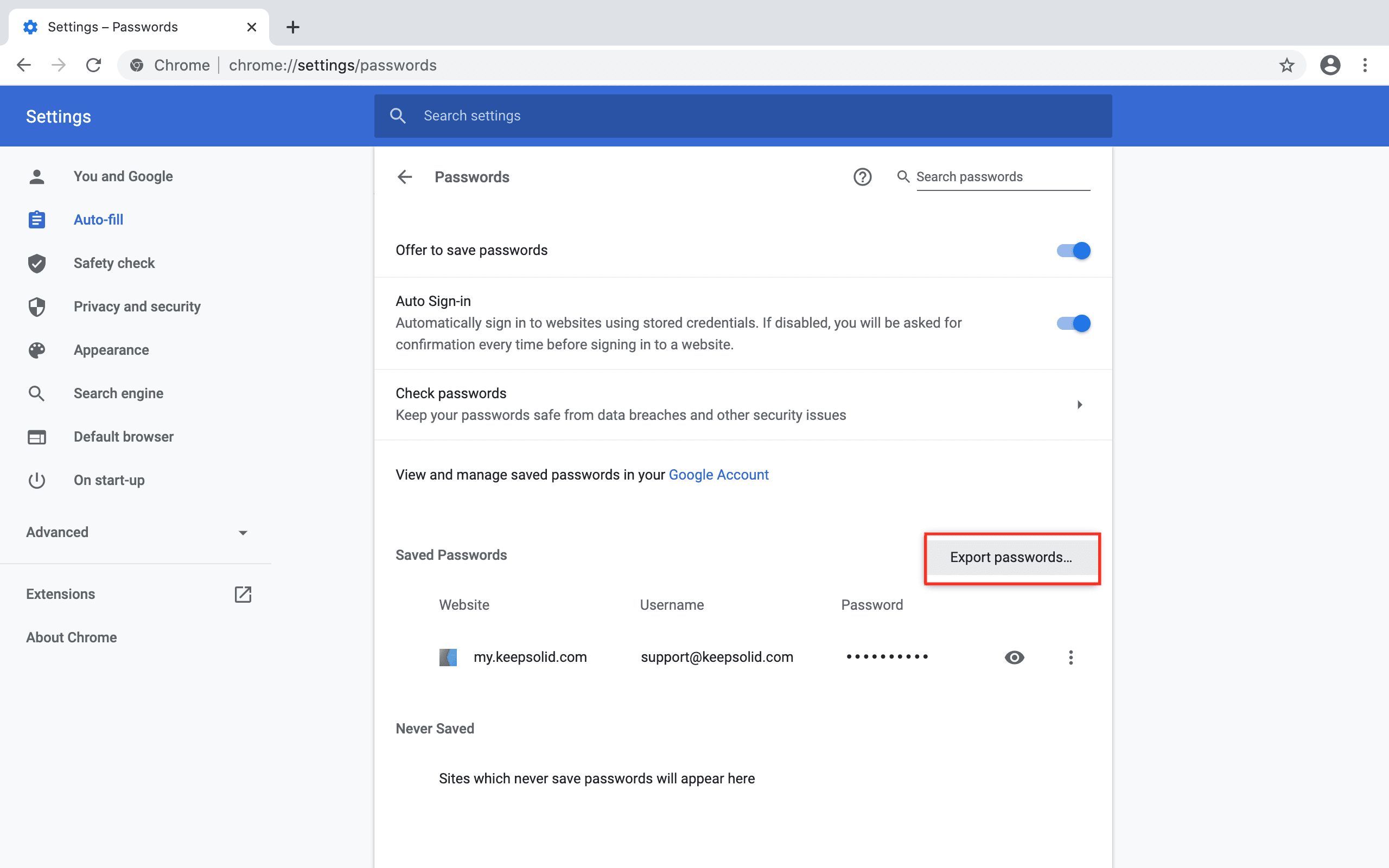Viewport: 1389px width, 868px height.
Task: Bookmark this page with the star icon
Action: pos(1286,66)
